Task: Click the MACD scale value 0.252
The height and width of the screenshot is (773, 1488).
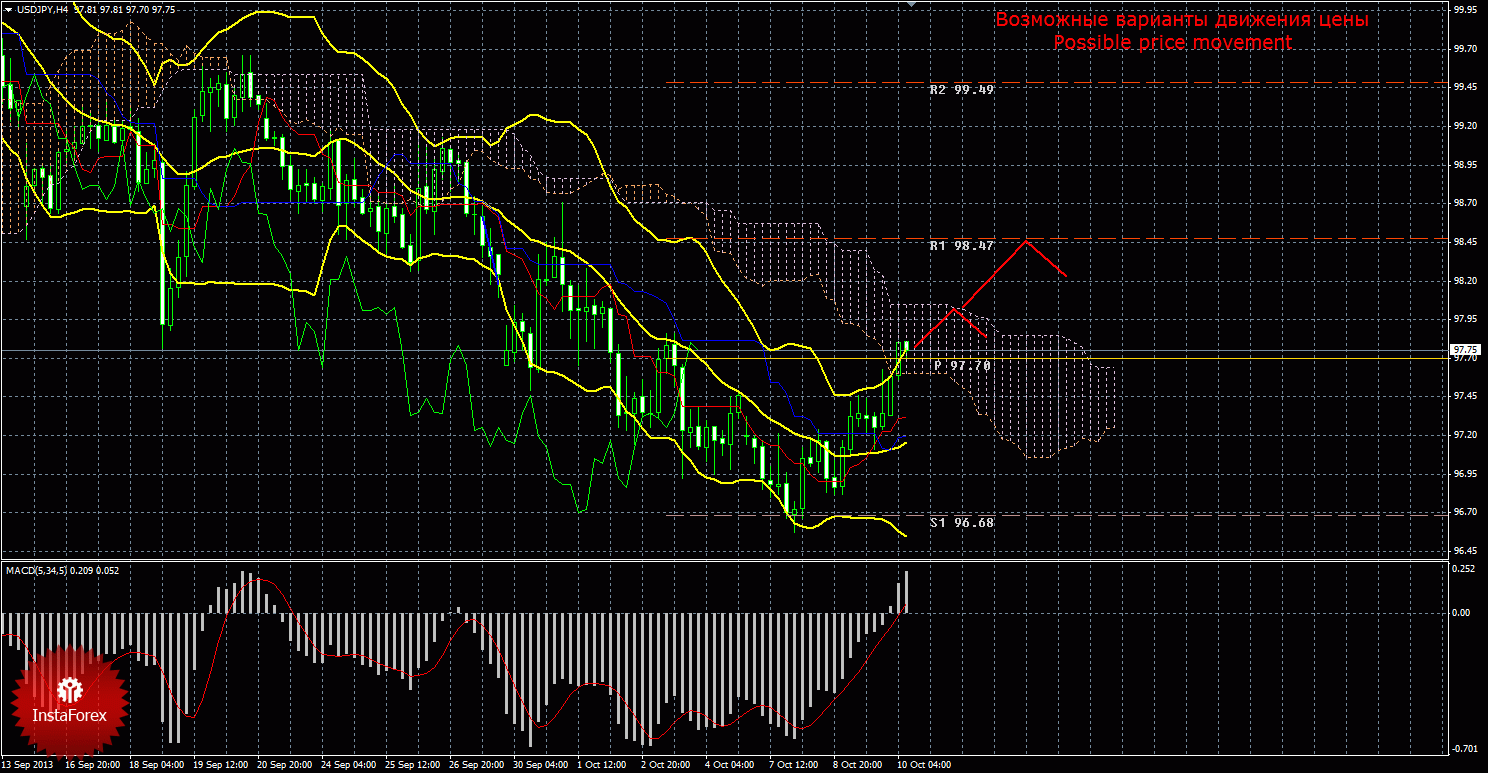Action: point(1462,569)
